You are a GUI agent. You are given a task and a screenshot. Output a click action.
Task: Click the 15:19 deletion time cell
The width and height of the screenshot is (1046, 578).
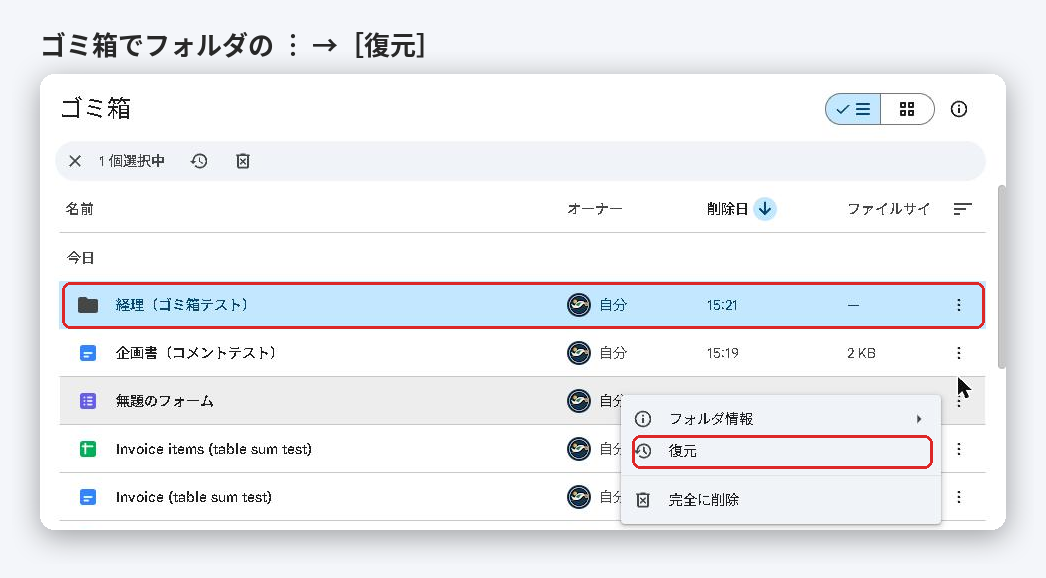722,353
